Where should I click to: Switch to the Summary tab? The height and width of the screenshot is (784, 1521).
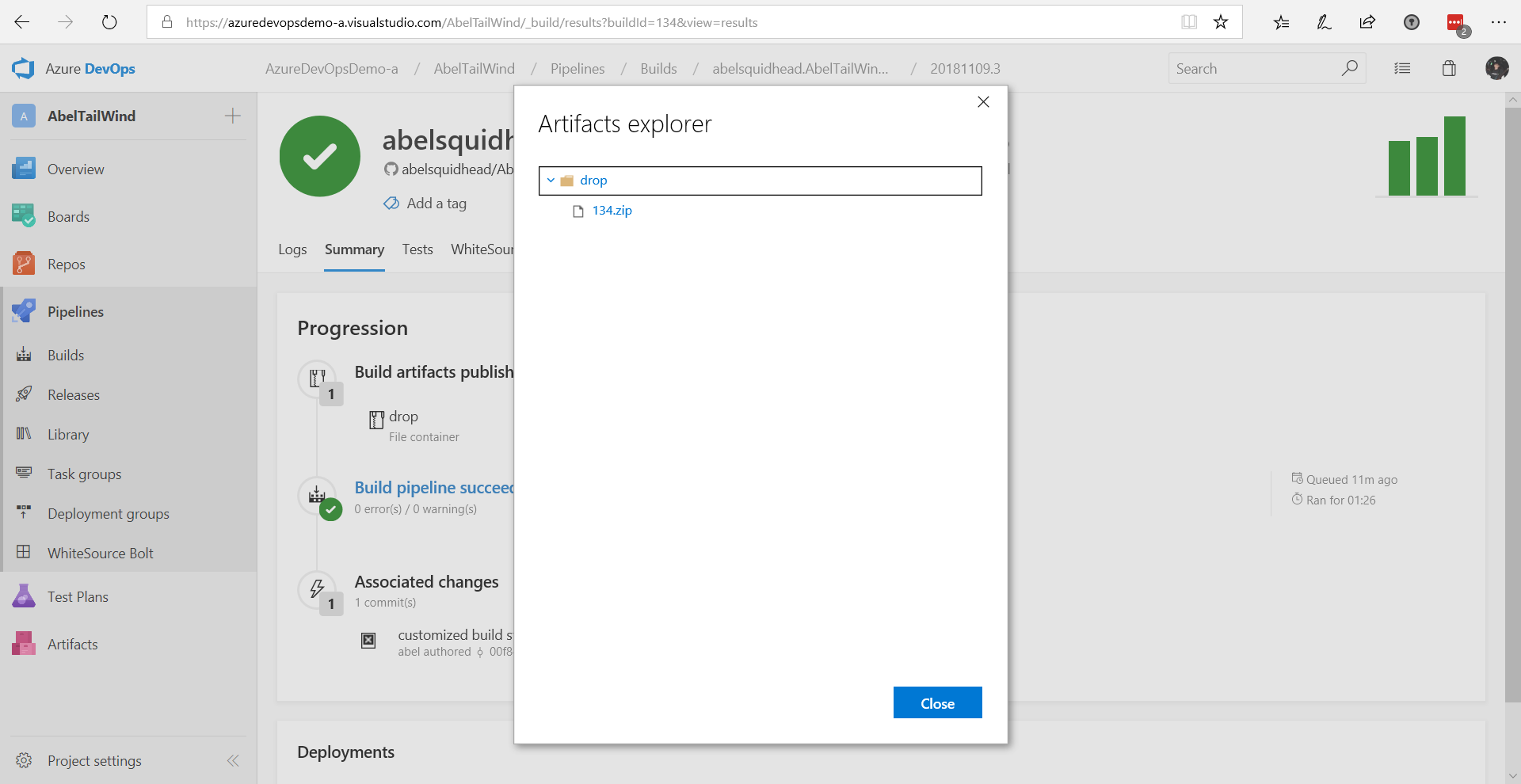tap(354, 249)
